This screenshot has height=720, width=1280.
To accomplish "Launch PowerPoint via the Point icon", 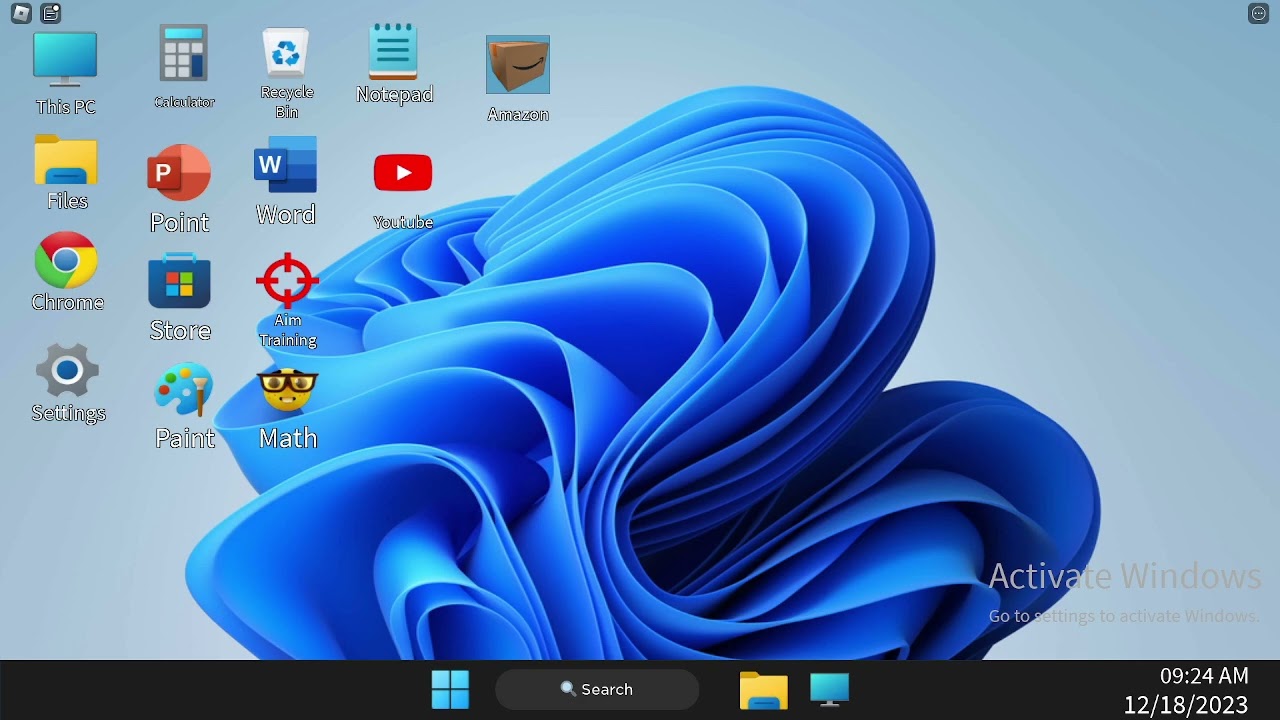I will coord(179,174).
